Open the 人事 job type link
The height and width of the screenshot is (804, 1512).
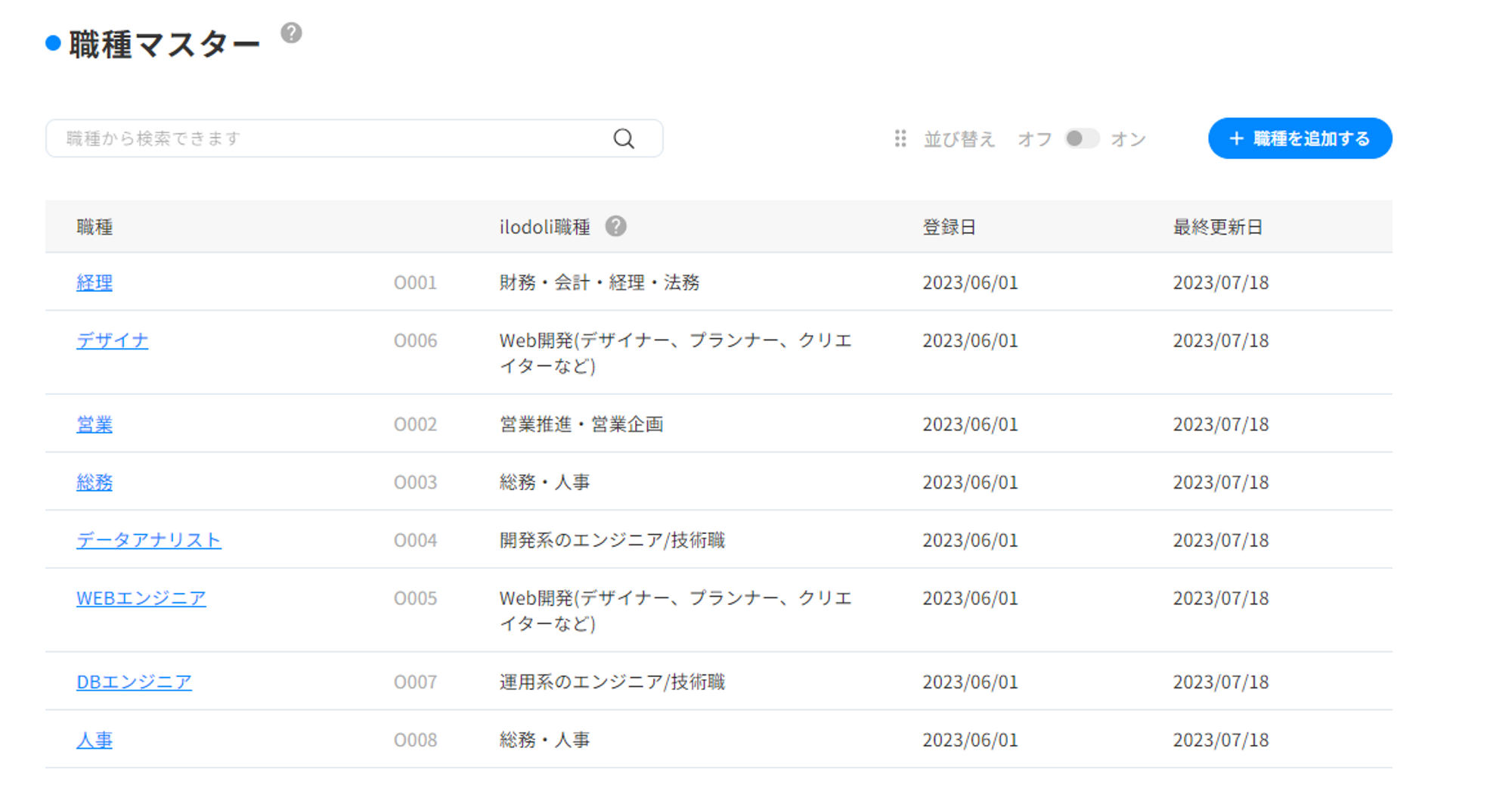pos(94,740)
